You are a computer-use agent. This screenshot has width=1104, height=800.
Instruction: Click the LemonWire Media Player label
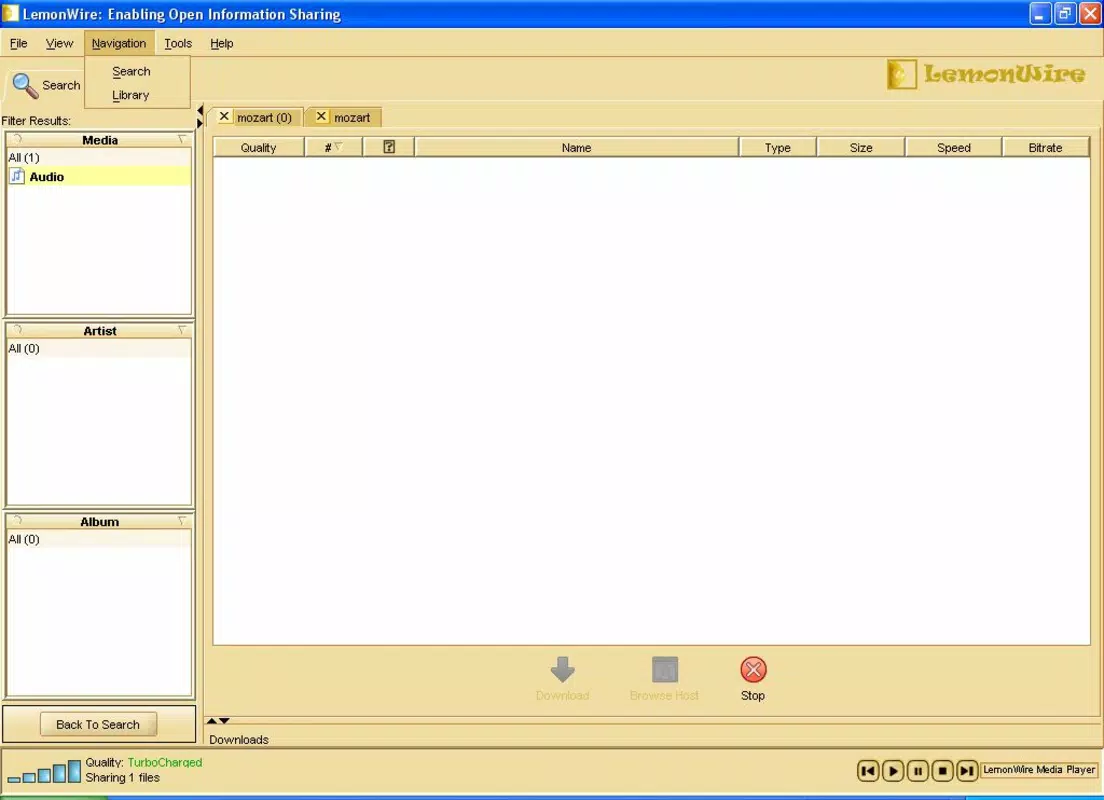coord(1039,770)
